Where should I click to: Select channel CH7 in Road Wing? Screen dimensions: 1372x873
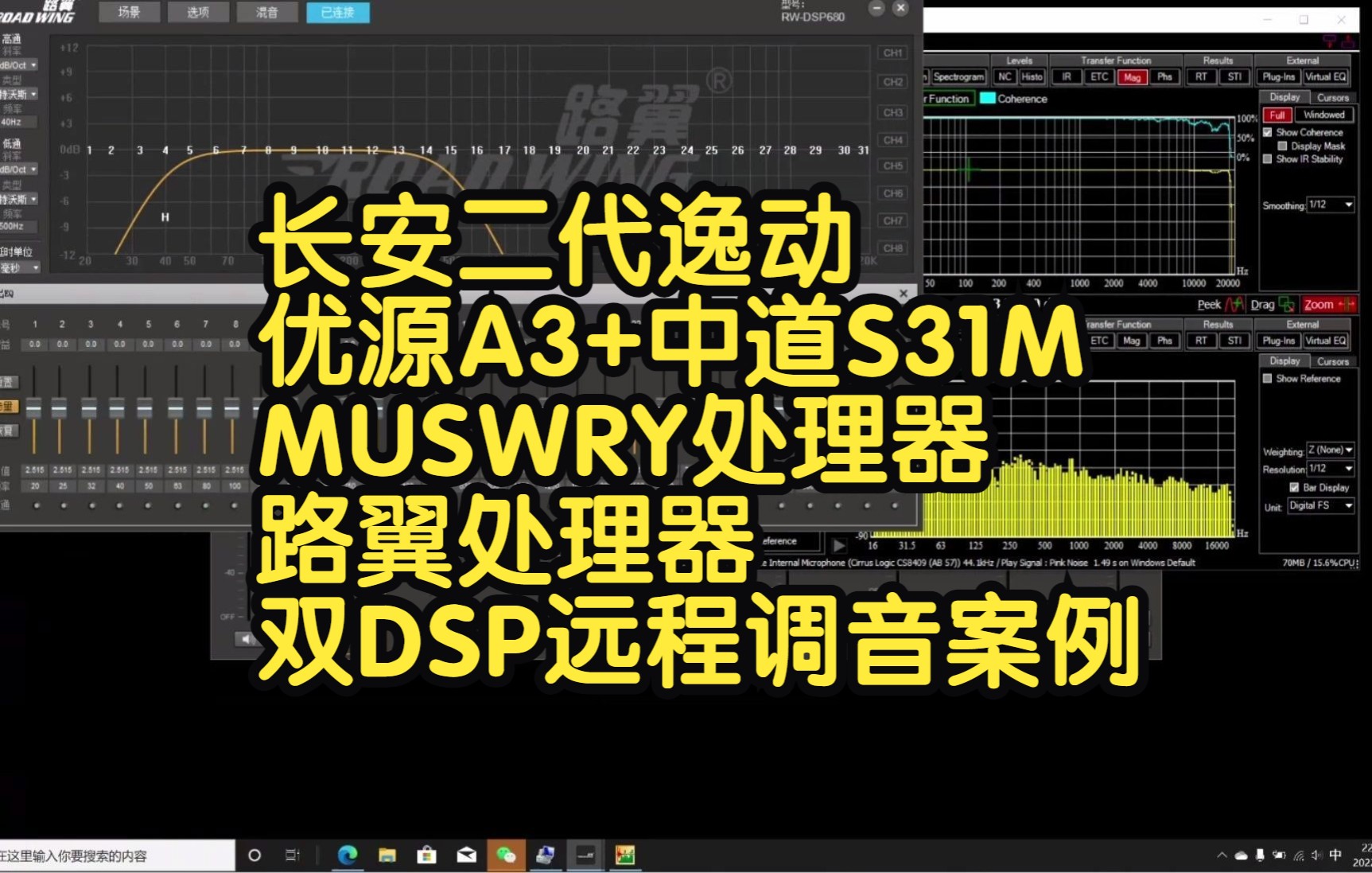coord(893,220)
